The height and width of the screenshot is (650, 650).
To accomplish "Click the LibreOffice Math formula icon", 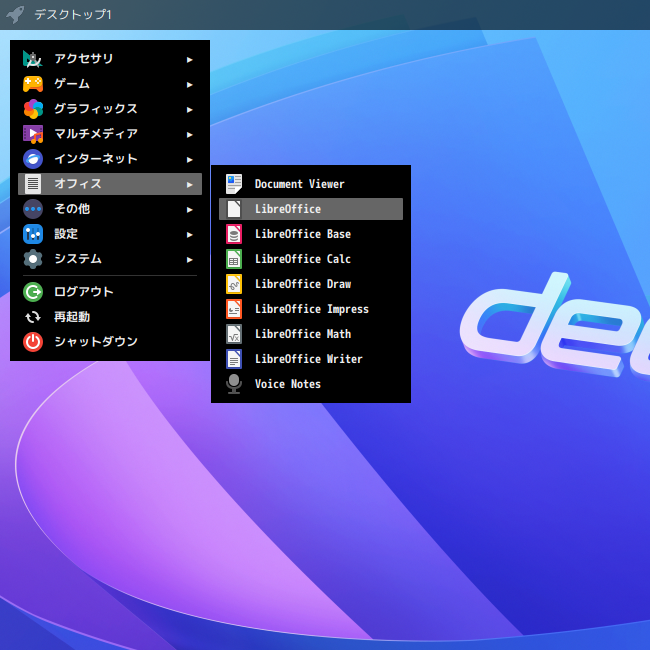I will (x=234, y=334).
